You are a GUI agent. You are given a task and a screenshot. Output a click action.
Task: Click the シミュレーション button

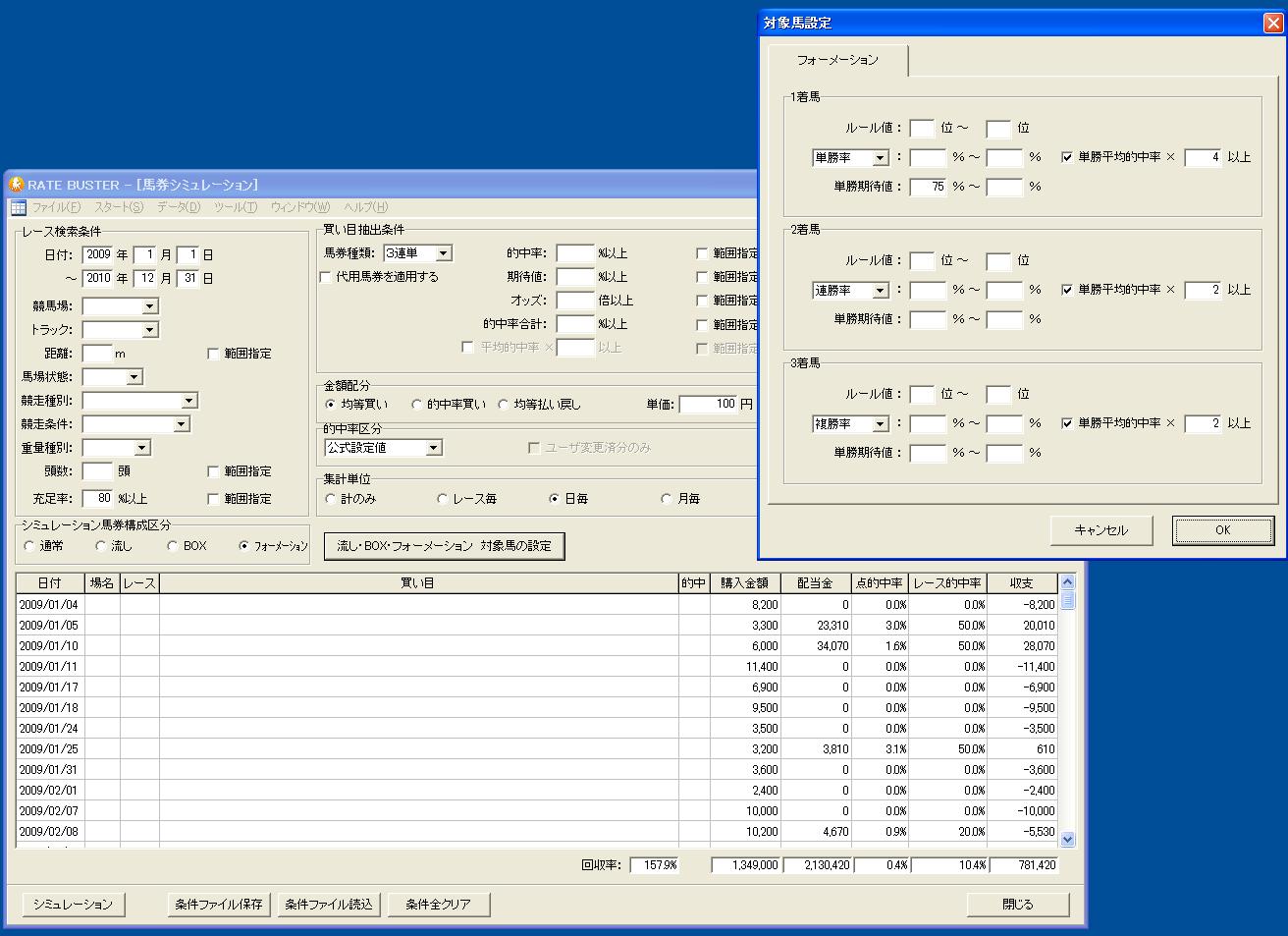(74, 905)
